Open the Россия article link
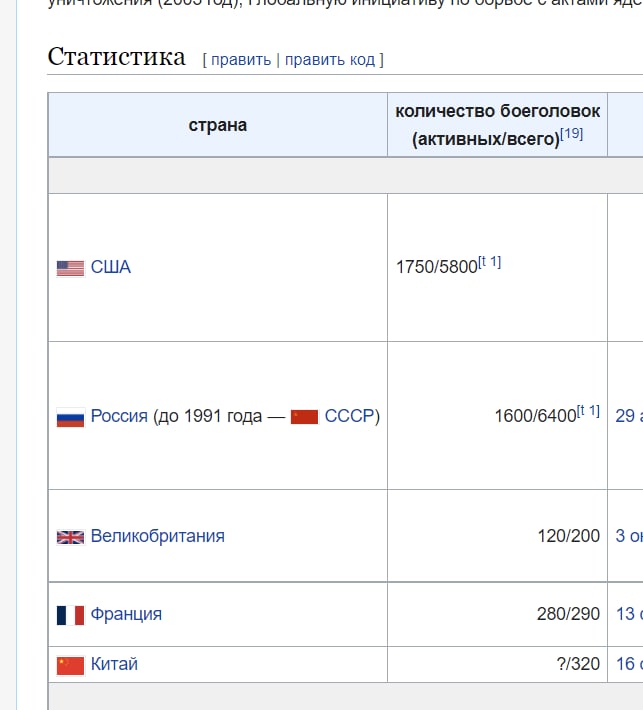The image size is (643, 710). coord(119,415)
